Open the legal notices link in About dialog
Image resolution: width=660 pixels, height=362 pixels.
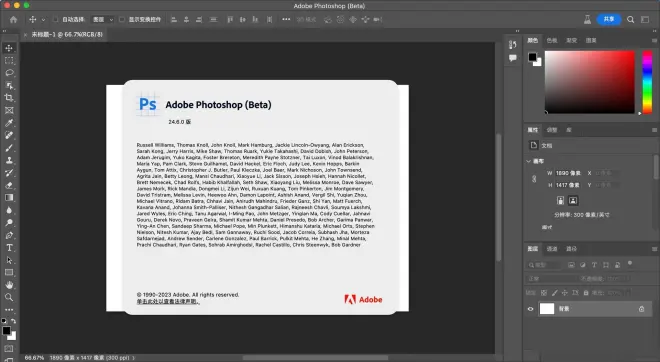(x=168, y=301)
